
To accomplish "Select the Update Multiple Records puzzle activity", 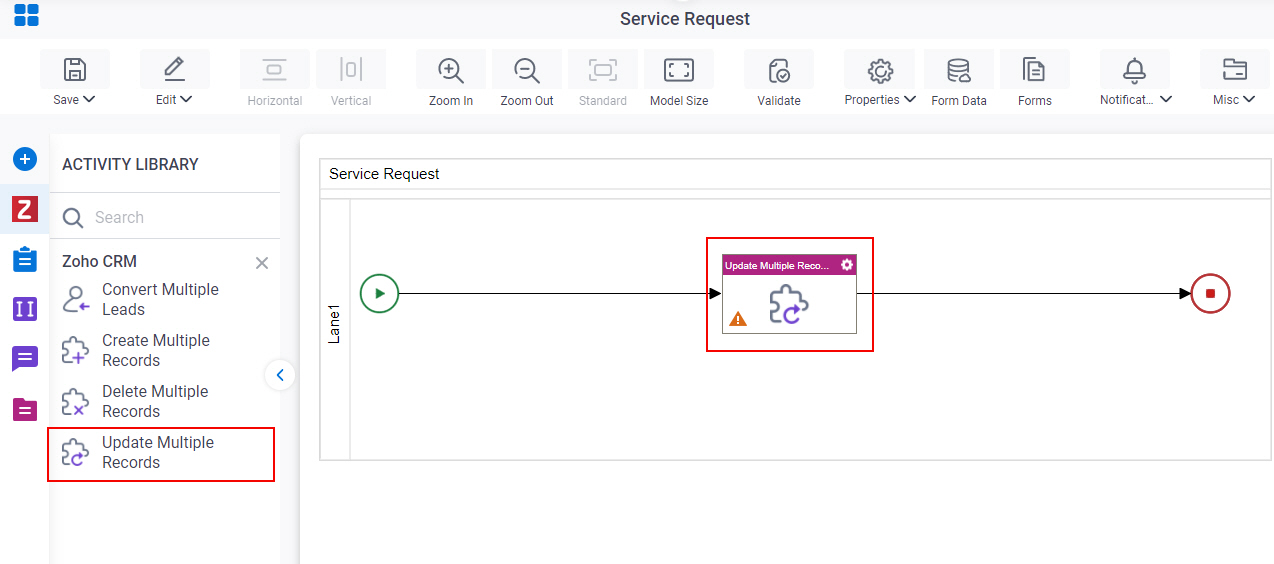I will (789, 304).
